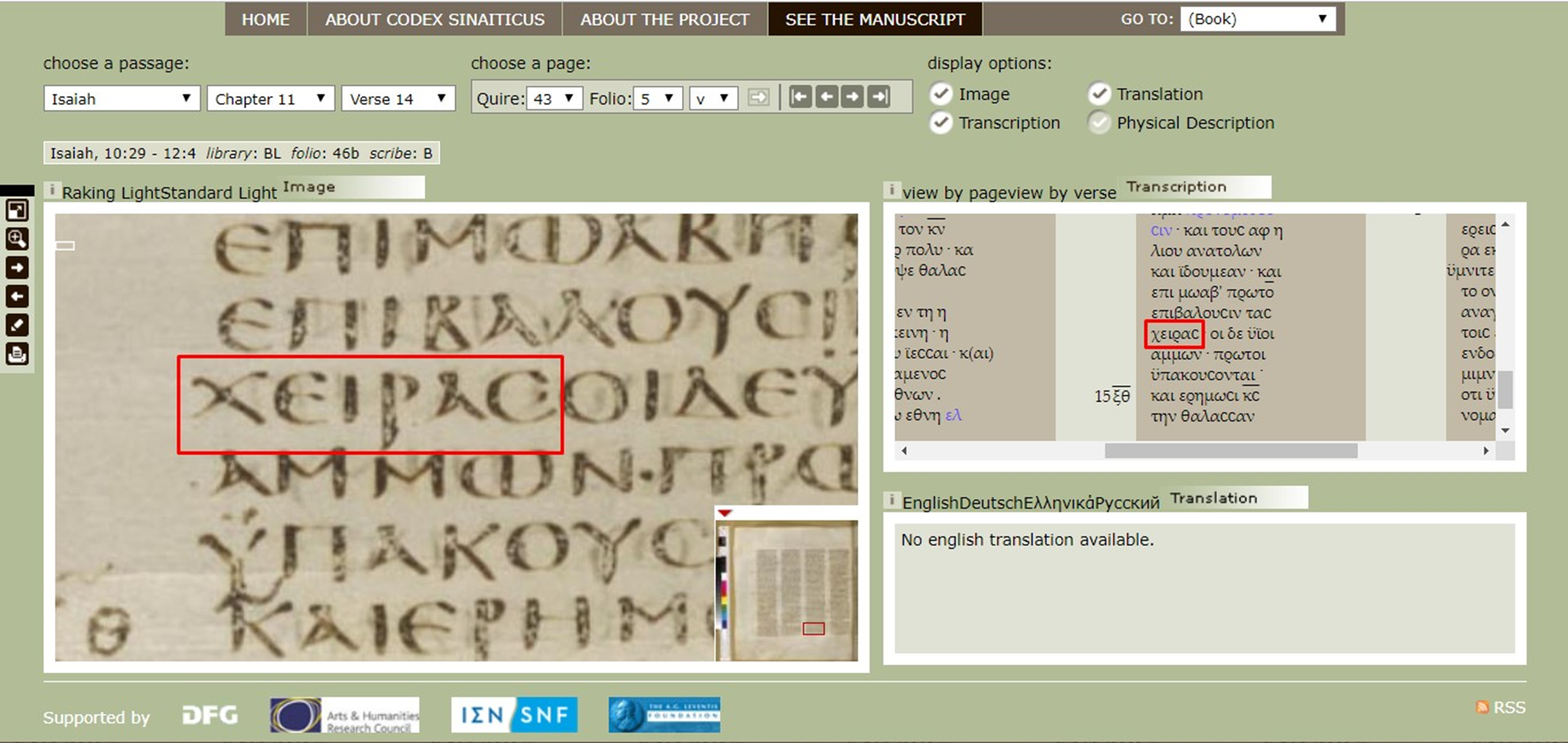Select view by verse transcription

click(x=1063, y=193)
